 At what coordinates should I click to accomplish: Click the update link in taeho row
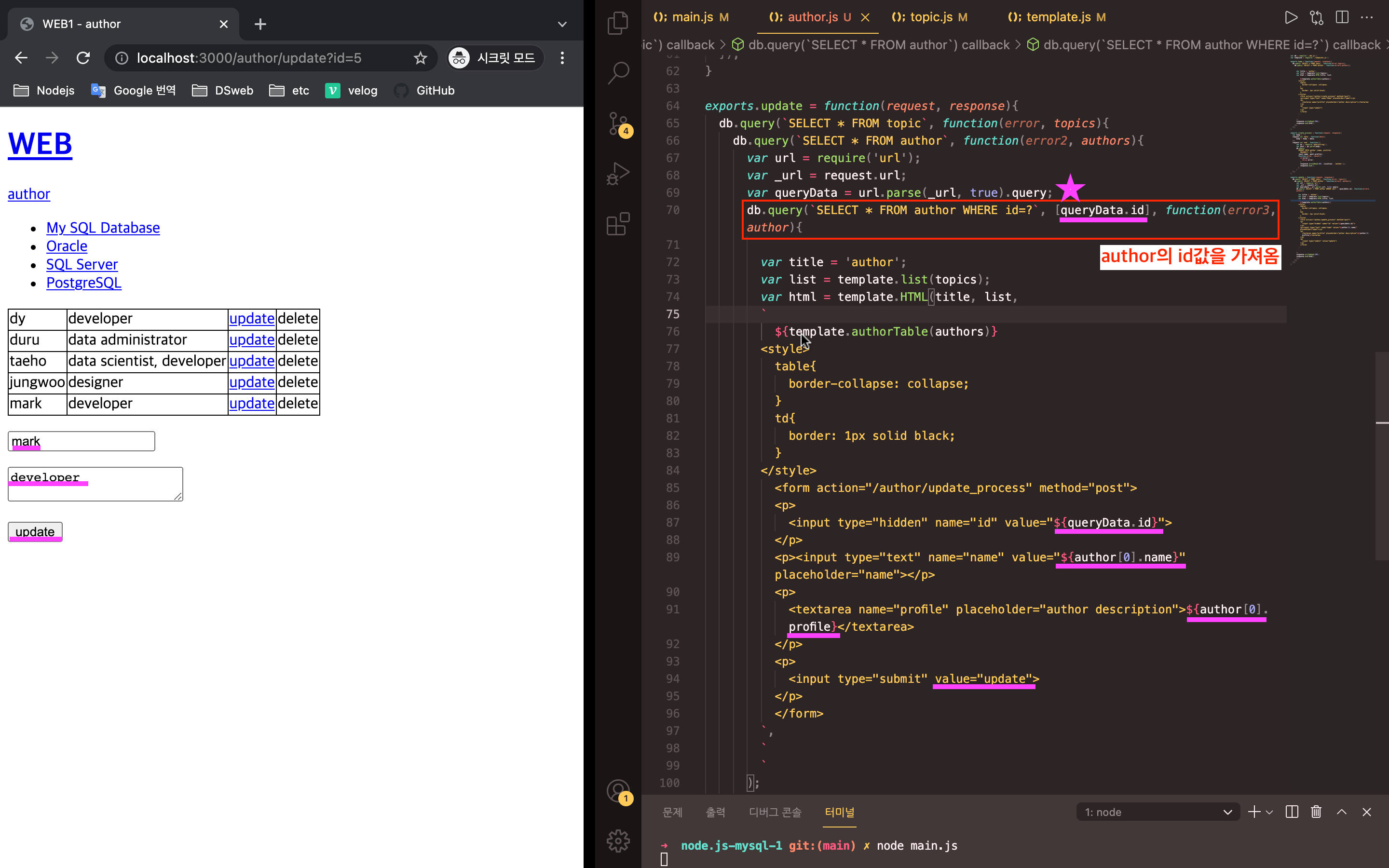tap(251, 361)
